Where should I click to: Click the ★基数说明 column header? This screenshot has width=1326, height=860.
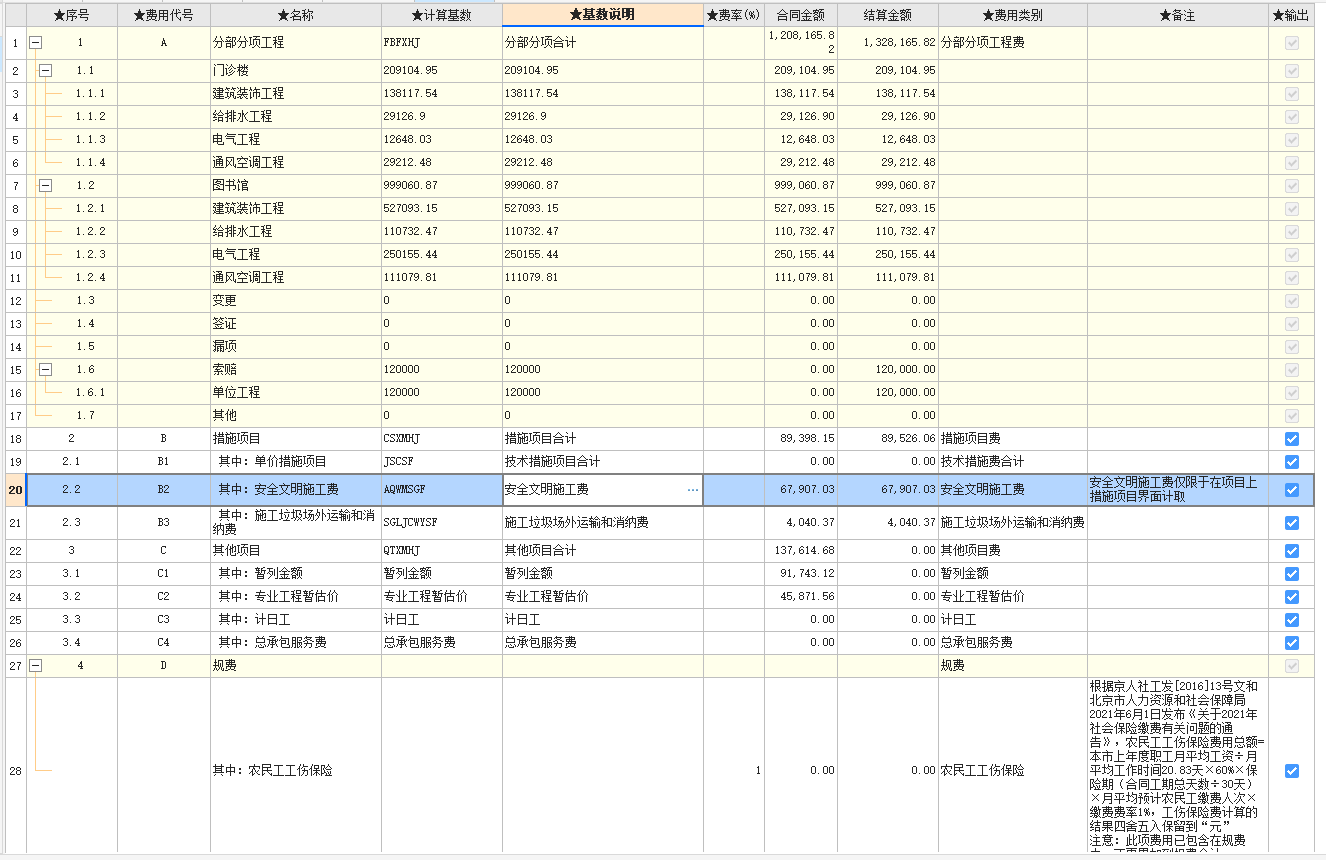(x=603, y=15)
